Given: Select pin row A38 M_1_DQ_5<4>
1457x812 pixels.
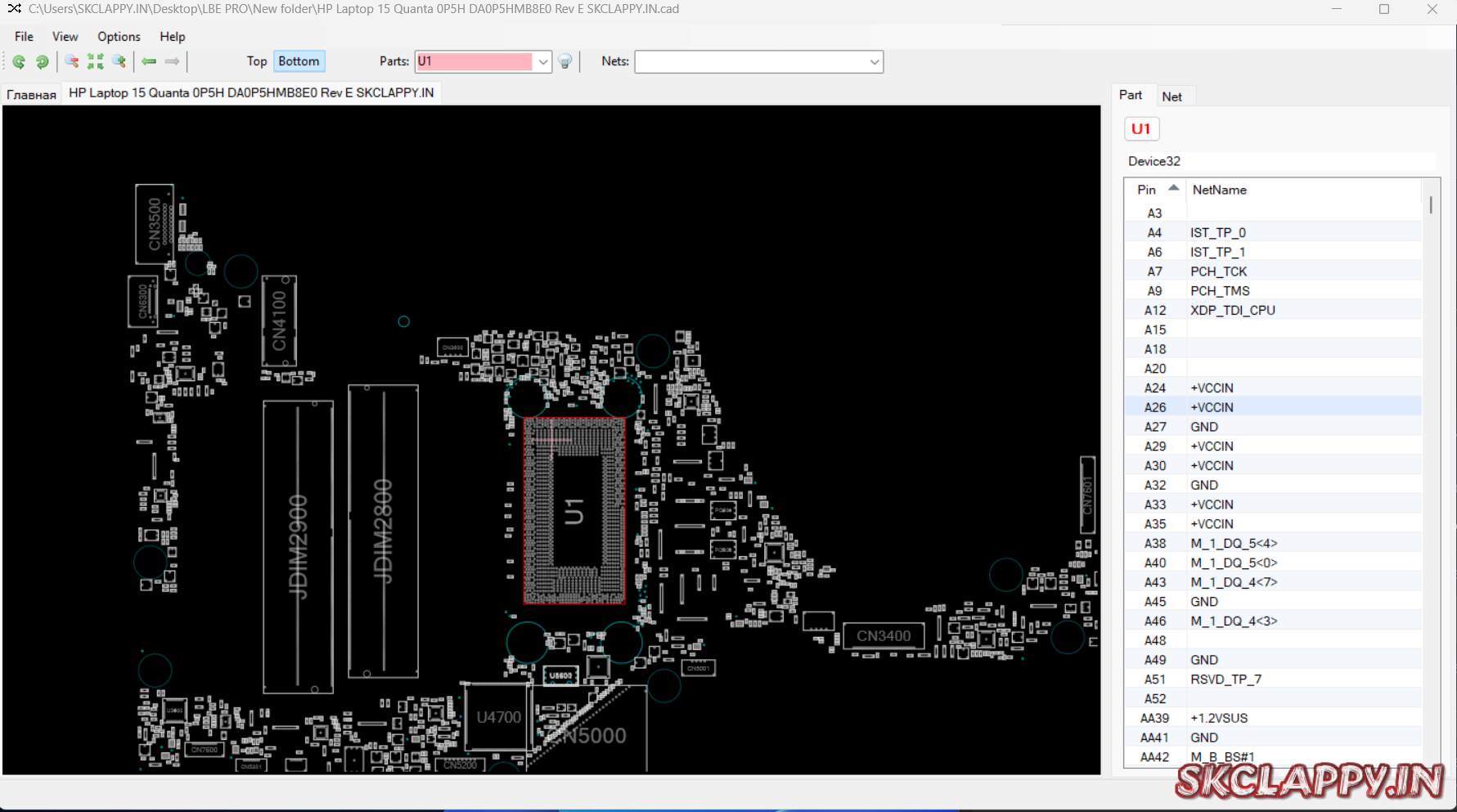Looking at the screenshot, I should pos(1273,543).
